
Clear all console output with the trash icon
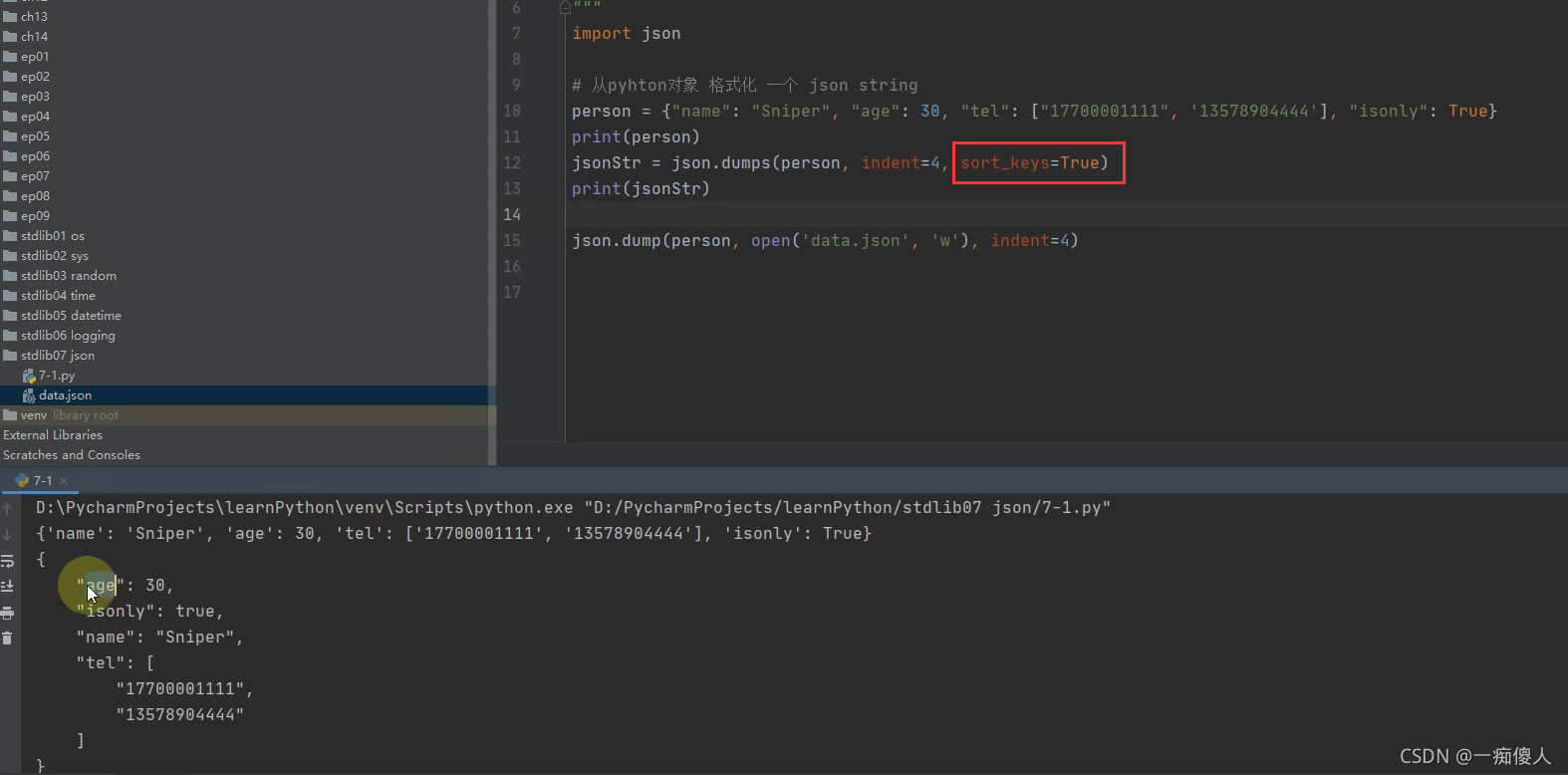point(8,639)
